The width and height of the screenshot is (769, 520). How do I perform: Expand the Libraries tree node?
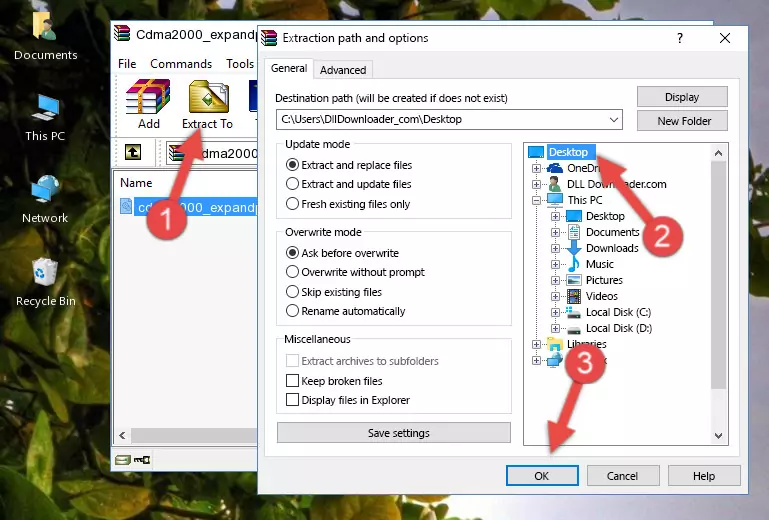[537, 344]
